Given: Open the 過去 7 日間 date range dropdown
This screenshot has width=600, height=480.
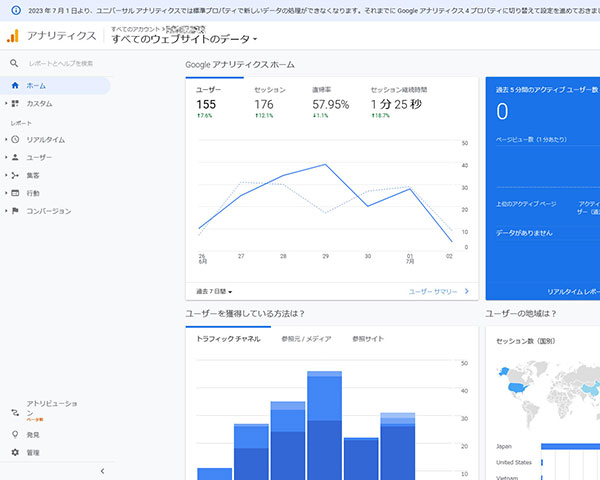Looking at the screenshot, I should coord(214,292).
